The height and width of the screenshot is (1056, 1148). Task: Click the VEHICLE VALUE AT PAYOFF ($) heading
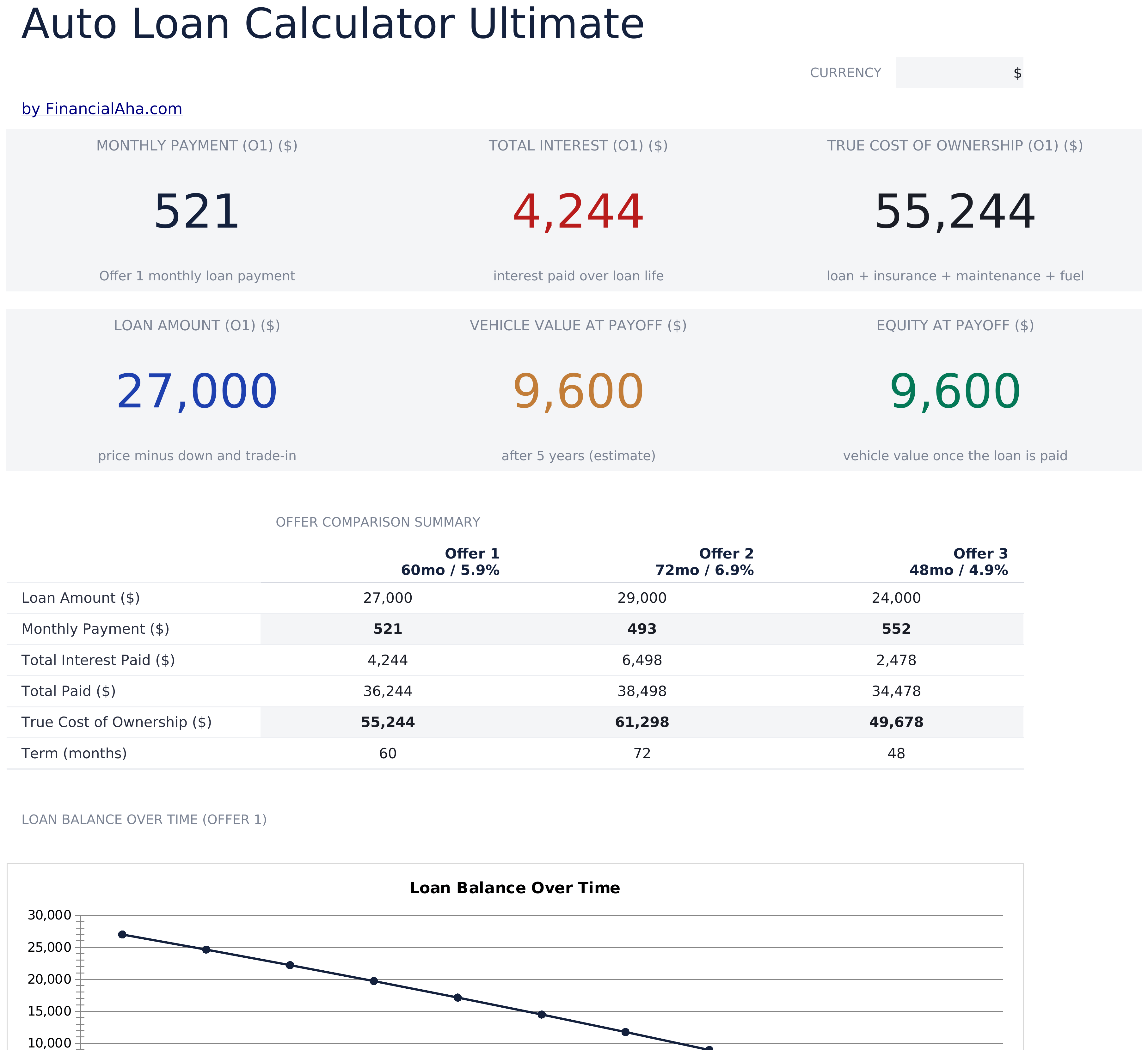(x=578, y=326)
